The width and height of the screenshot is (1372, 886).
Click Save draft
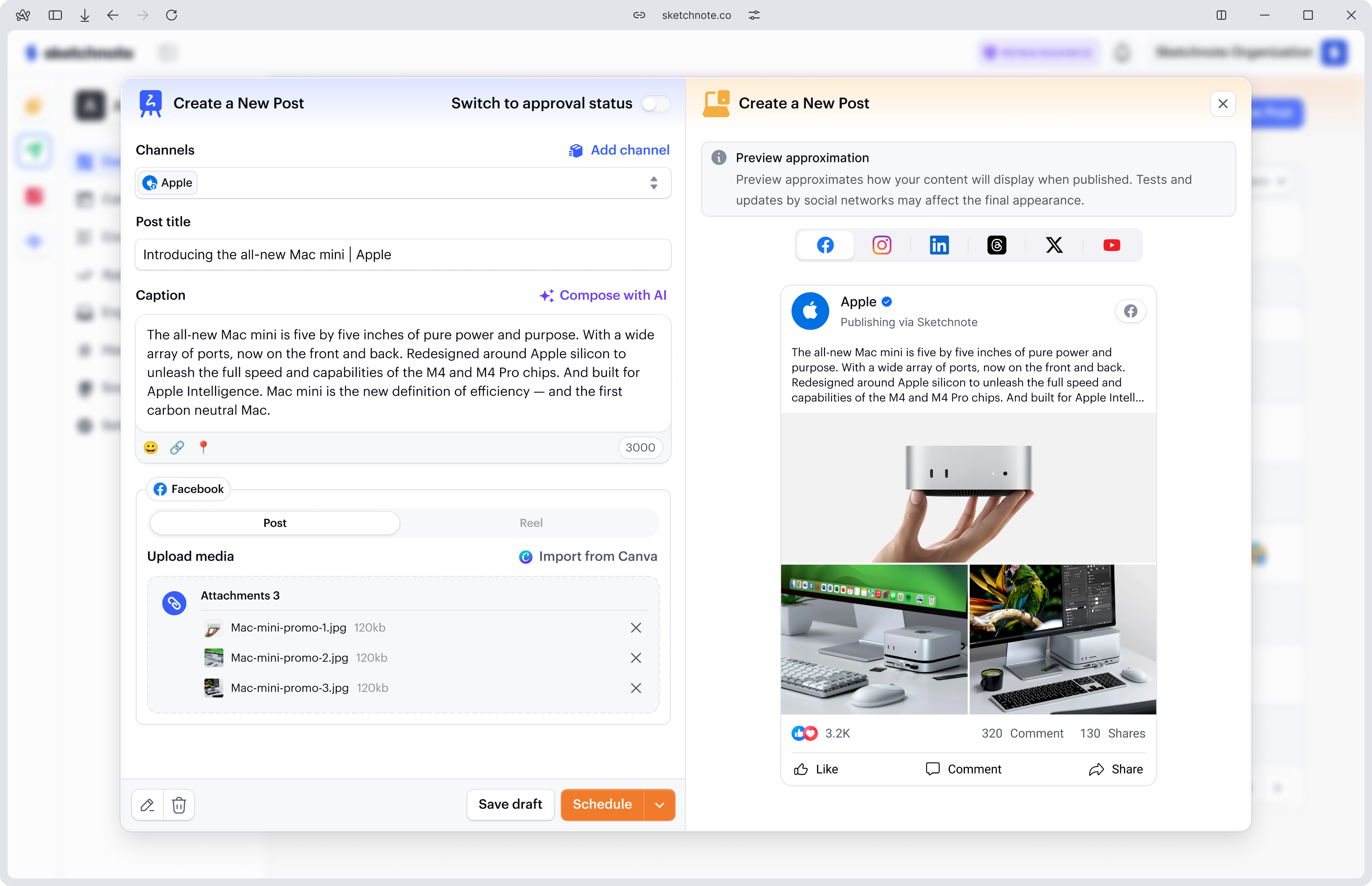pyautogui.click(x=510, y=804)
